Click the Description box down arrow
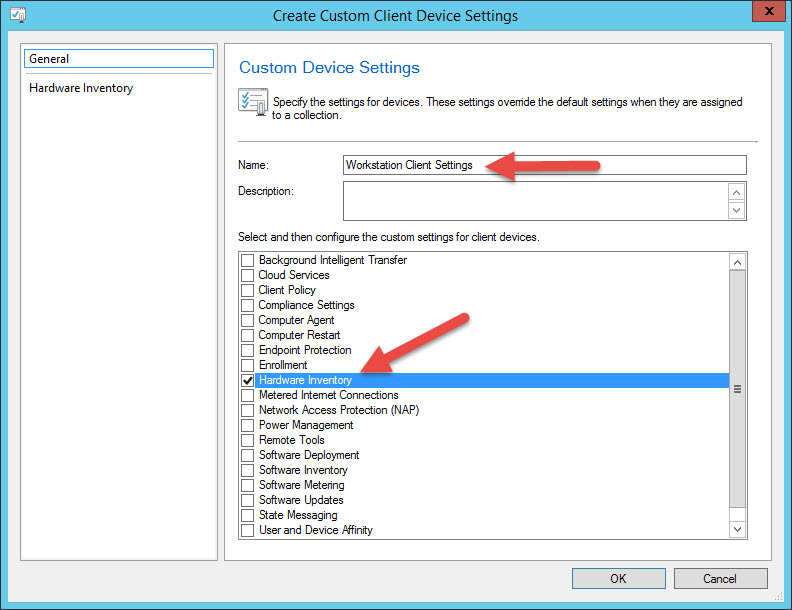792x610 pixels. (737, 210)
